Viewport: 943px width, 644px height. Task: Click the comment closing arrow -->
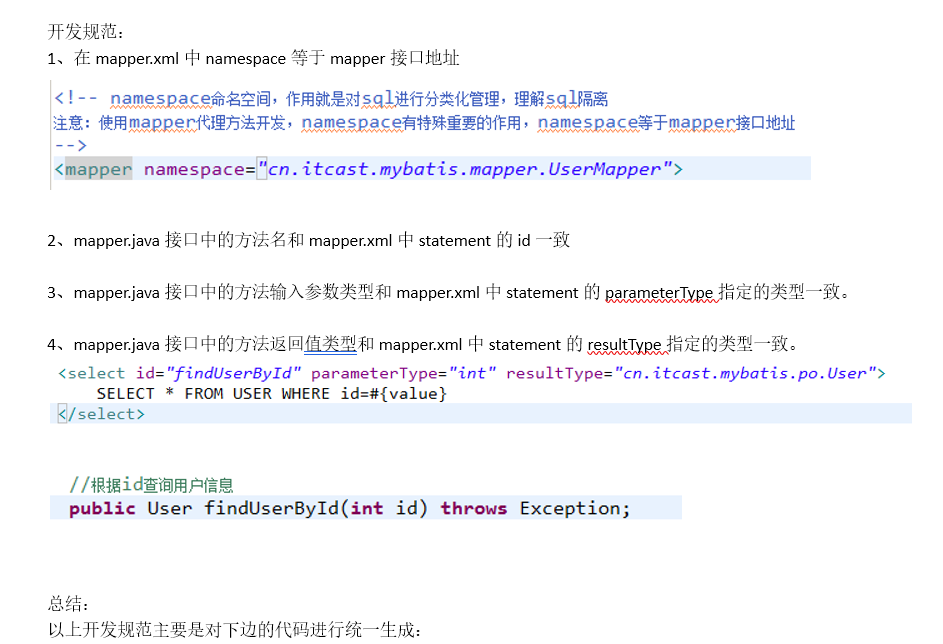click(70, 146)
